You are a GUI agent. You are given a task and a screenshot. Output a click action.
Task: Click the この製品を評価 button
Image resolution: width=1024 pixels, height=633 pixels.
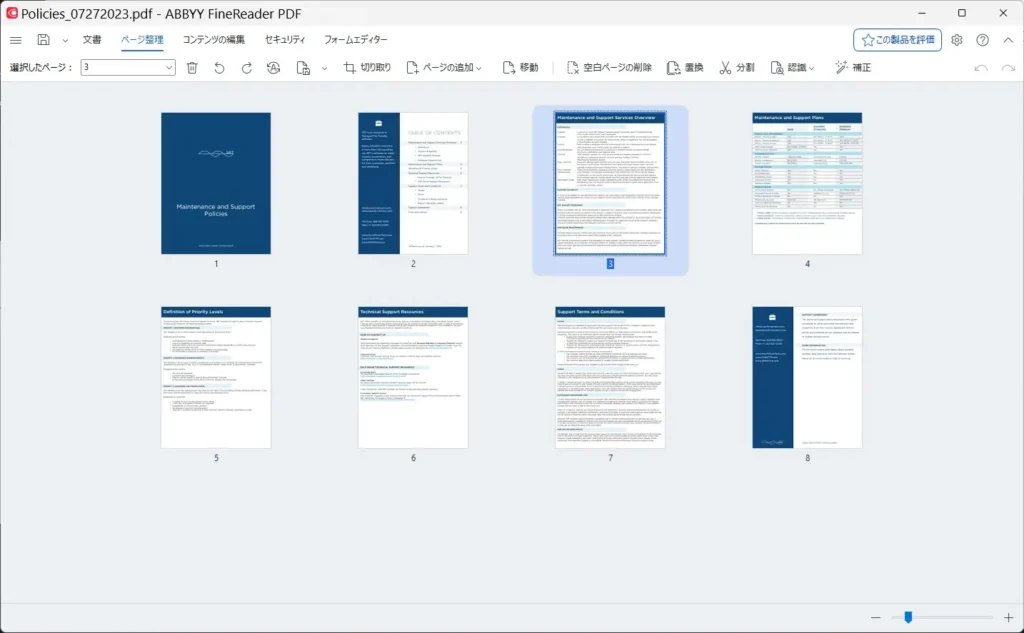point(897,40)
